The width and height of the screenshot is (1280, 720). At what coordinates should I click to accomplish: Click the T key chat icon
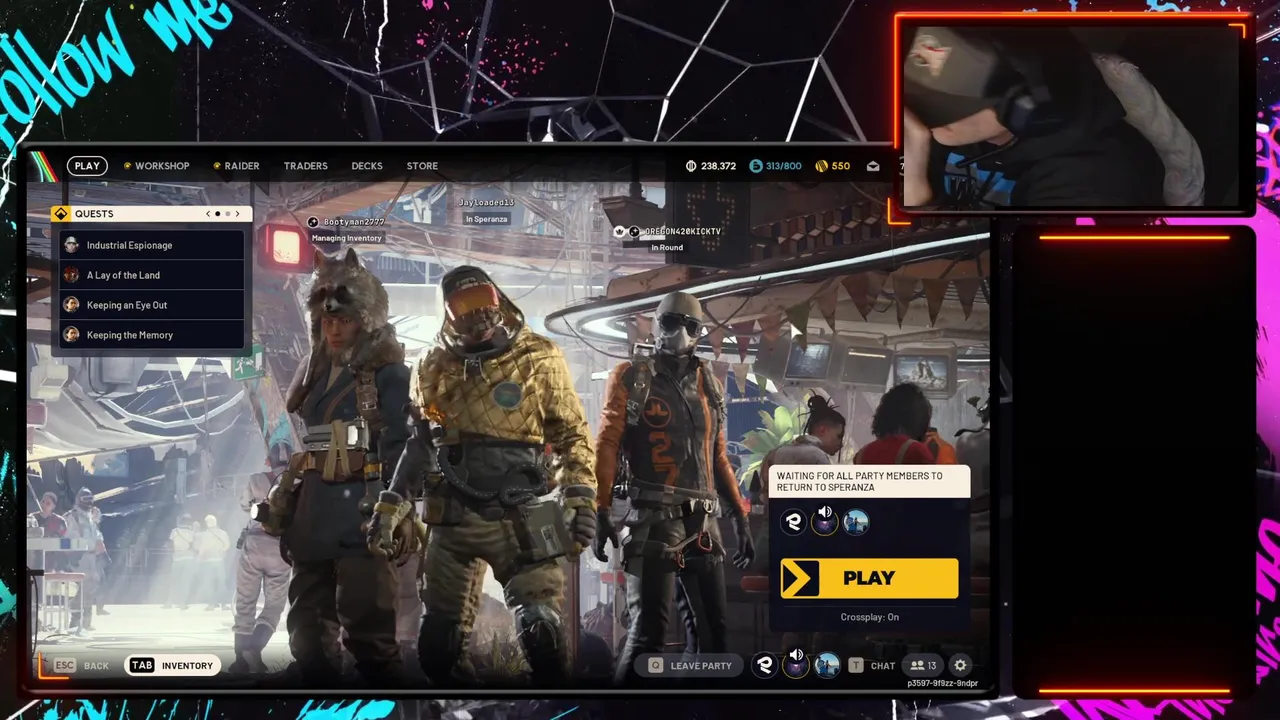856,665
